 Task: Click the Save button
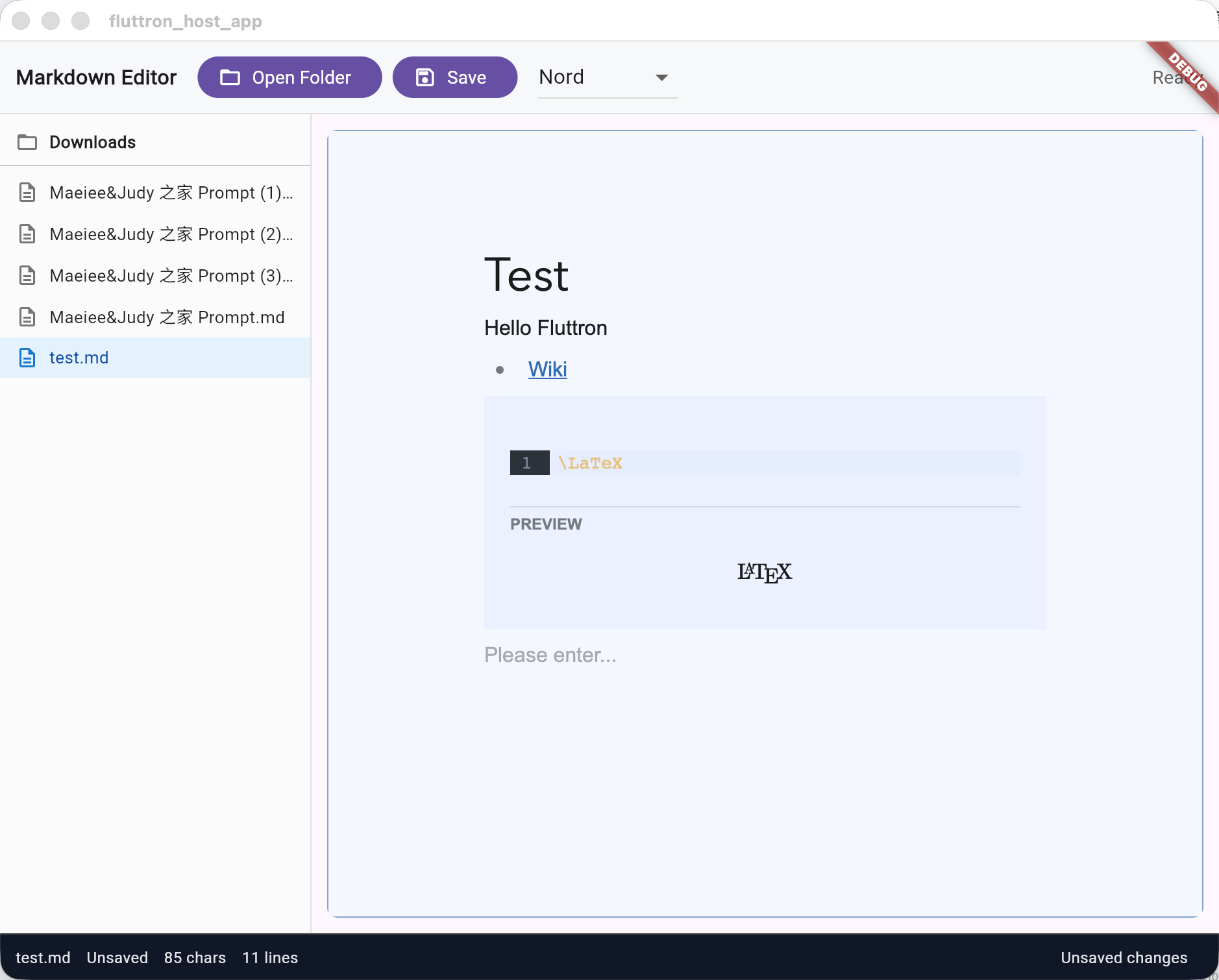[x=454, y=77]
